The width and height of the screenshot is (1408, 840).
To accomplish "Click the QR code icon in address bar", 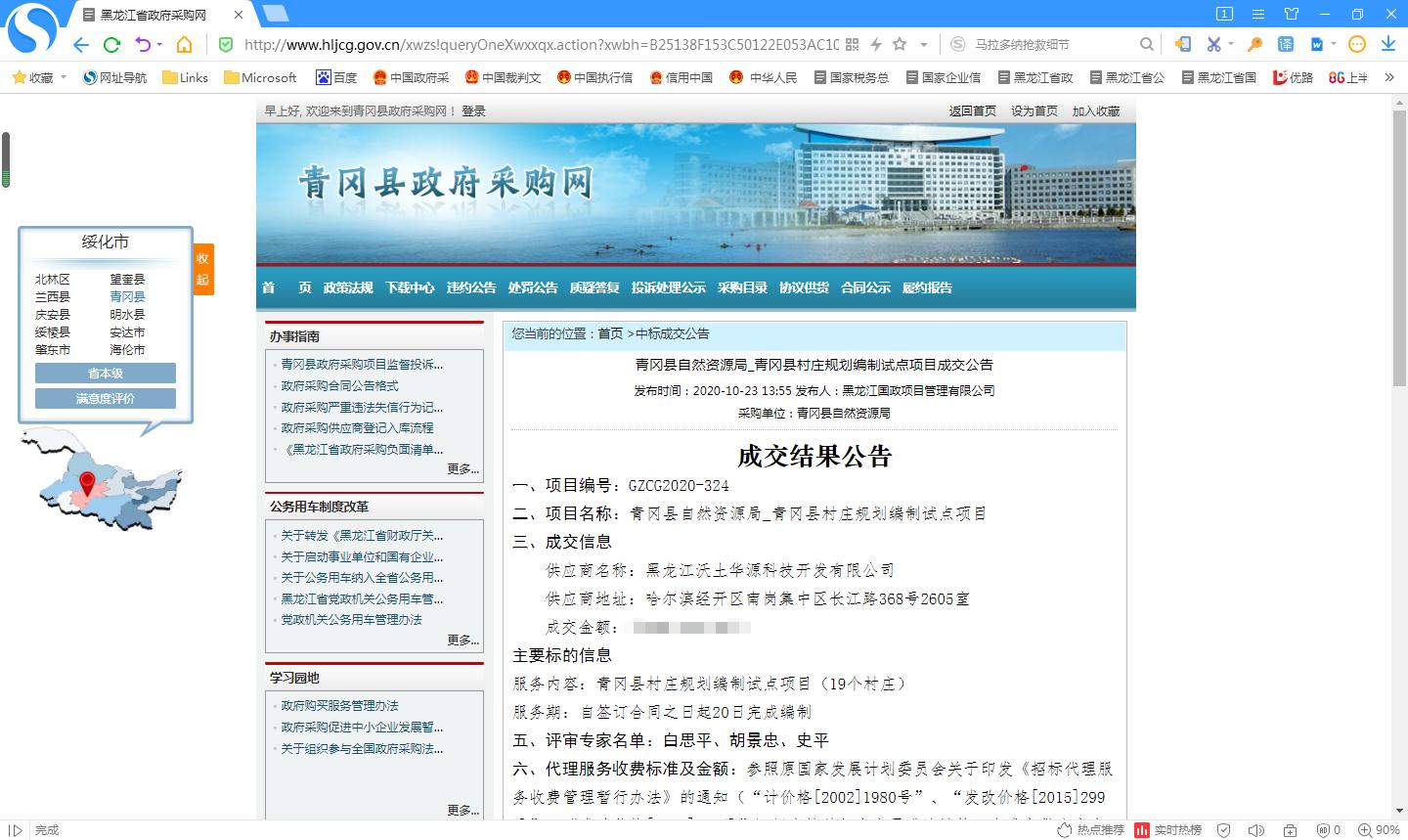I will 852,44.
